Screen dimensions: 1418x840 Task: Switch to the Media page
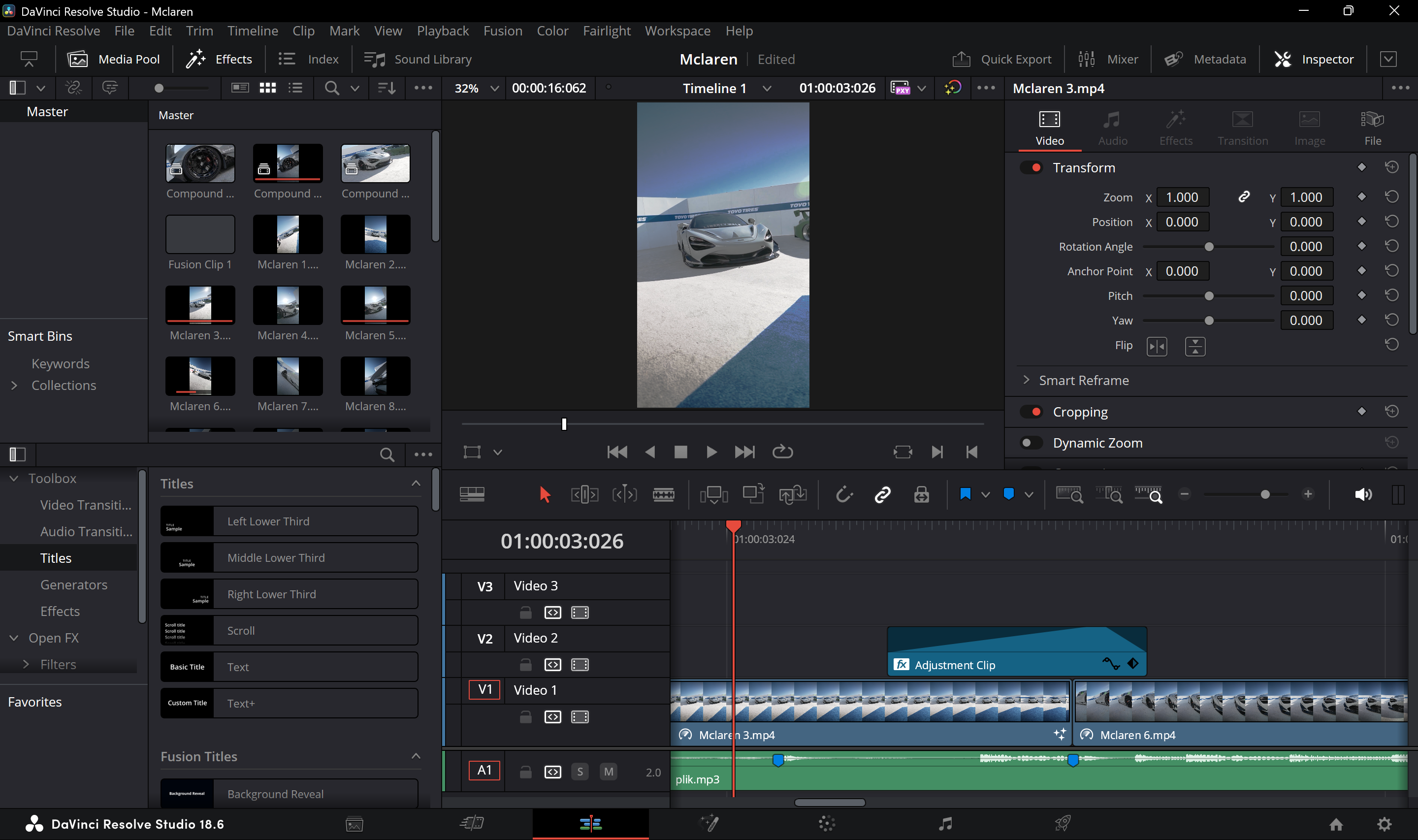click(354, 824)
